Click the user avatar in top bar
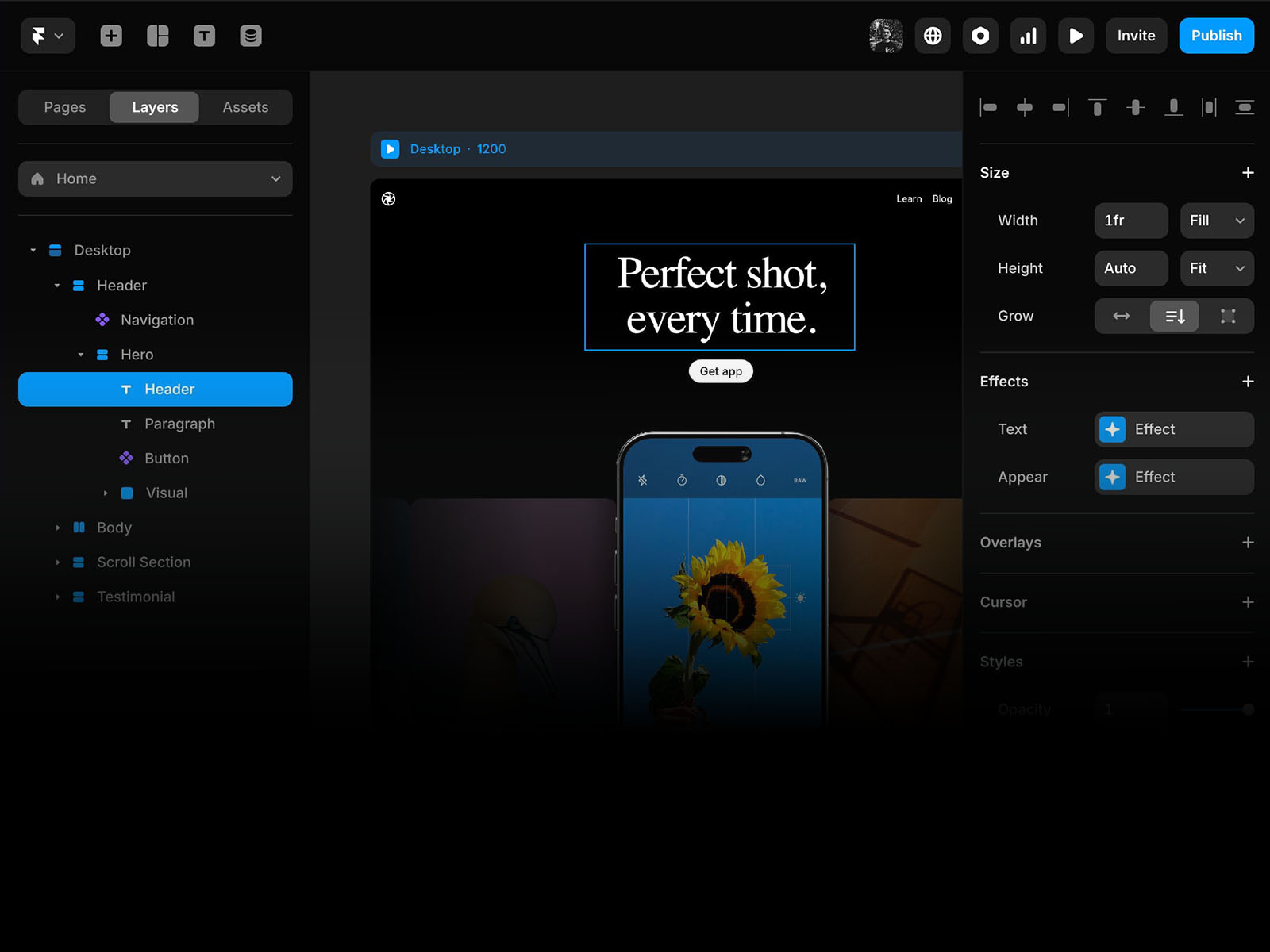The height and width of the screenshot is (952, 1270). click(886, 36)
